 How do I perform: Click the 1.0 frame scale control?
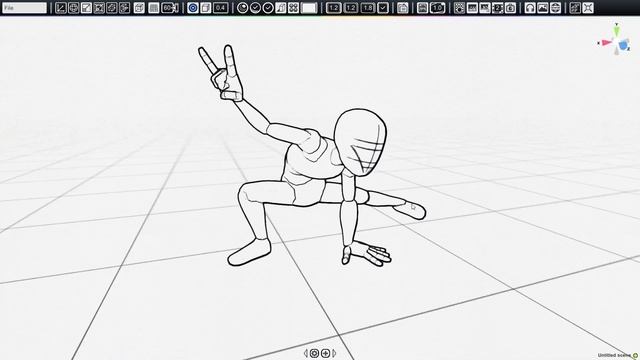437,8
